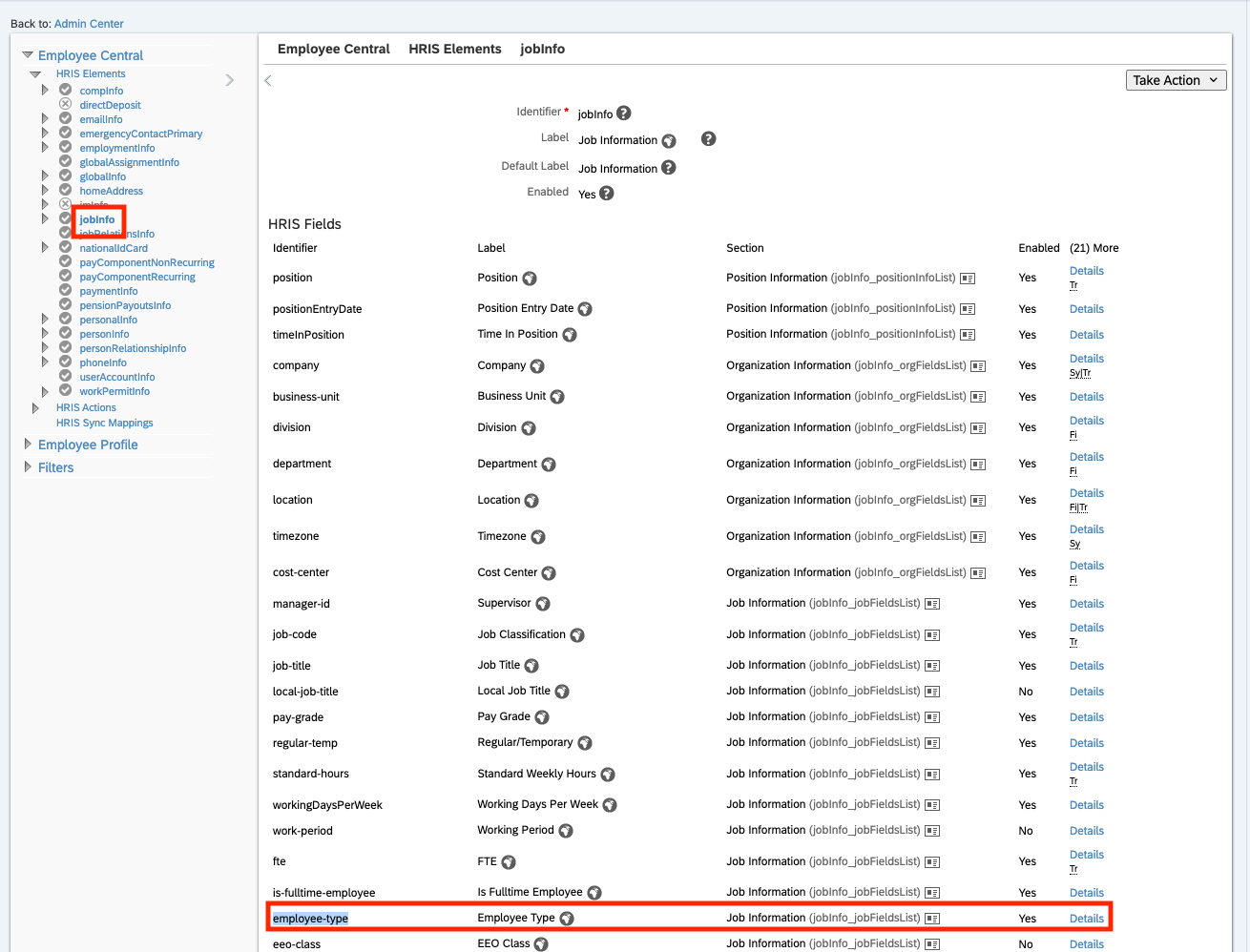Click status check icon beside paymentInfo
This screenshot has width=1250, height=952.
click(66, 290)
